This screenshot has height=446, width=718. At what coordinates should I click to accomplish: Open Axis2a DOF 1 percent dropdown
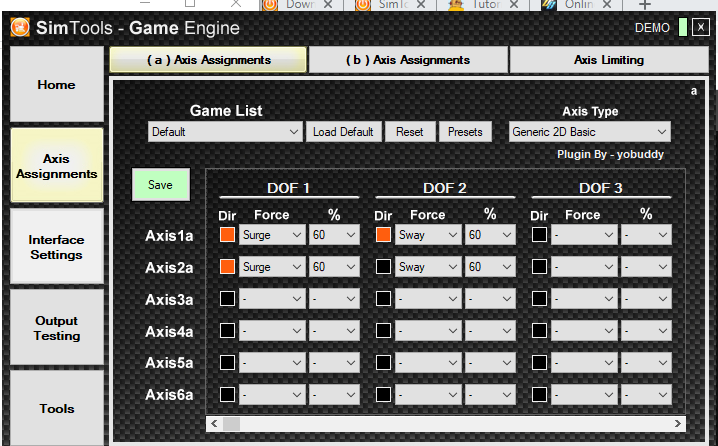(334, 267)
